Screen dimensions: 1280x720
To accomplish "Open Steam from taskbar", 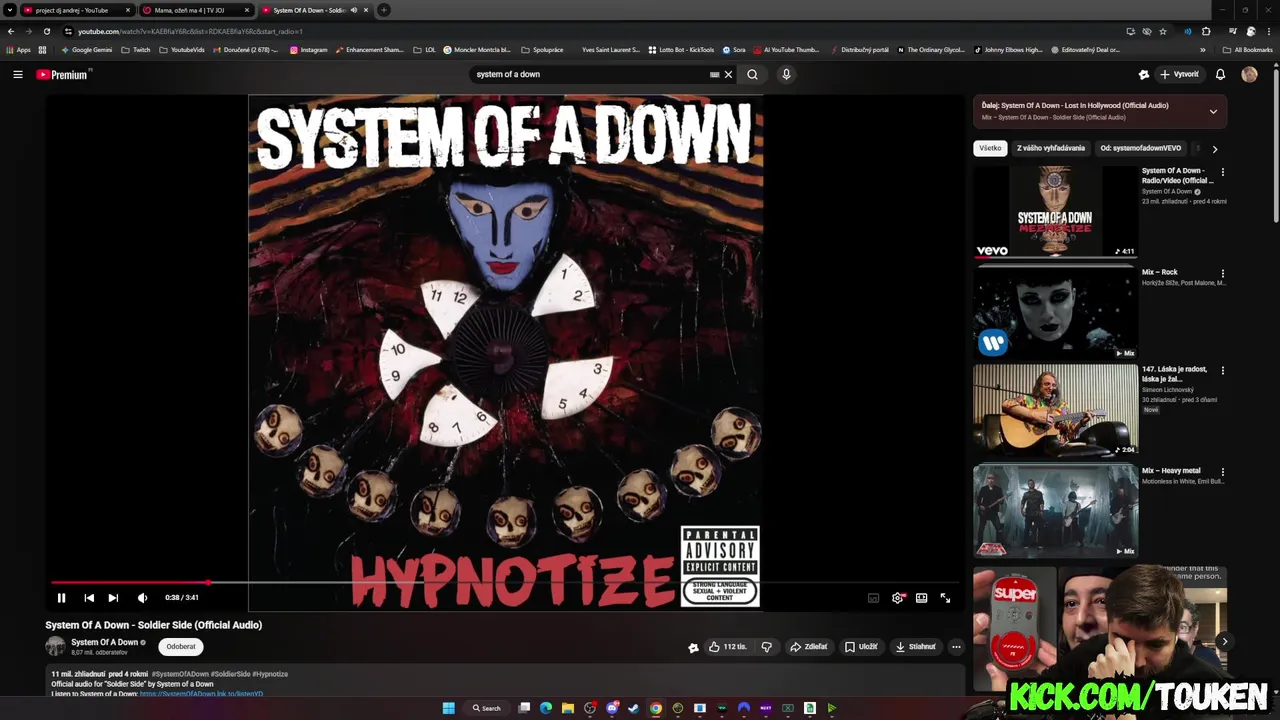I will tap(633, 708).
